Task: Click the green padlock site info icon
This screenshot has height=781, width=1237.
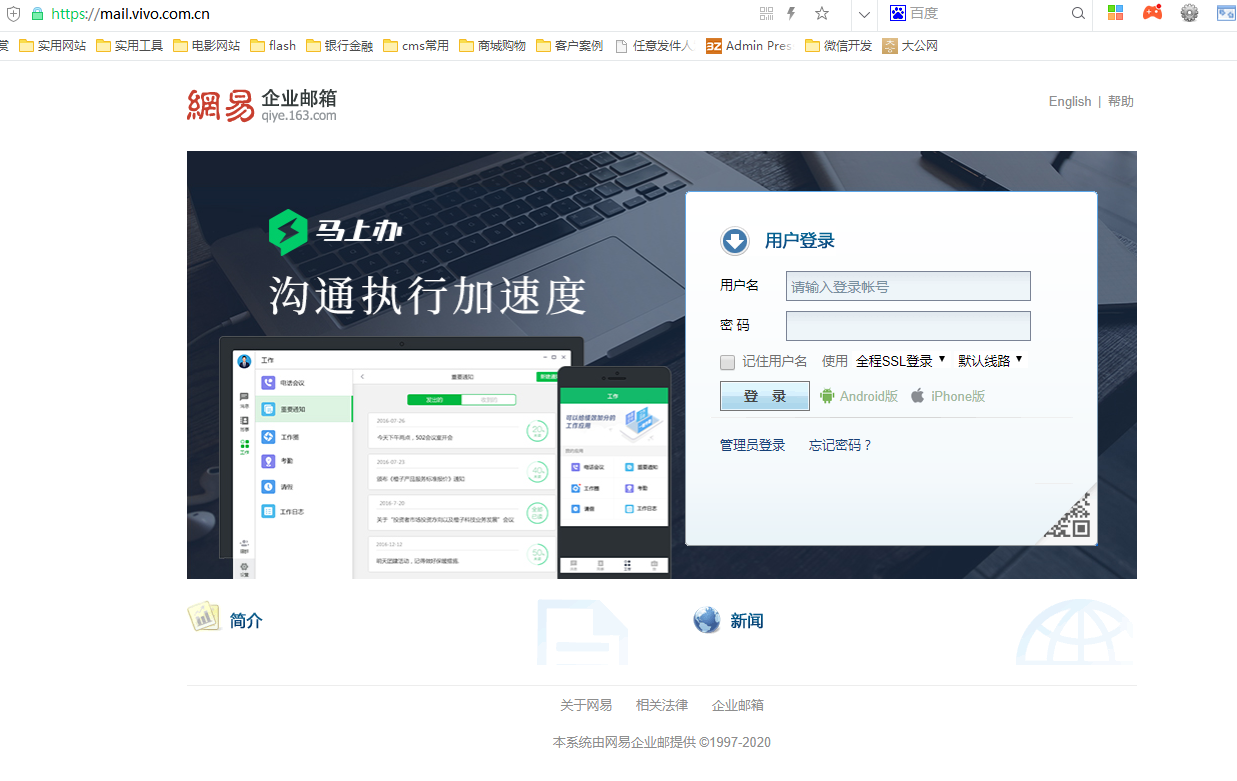Action: (38, 14)
